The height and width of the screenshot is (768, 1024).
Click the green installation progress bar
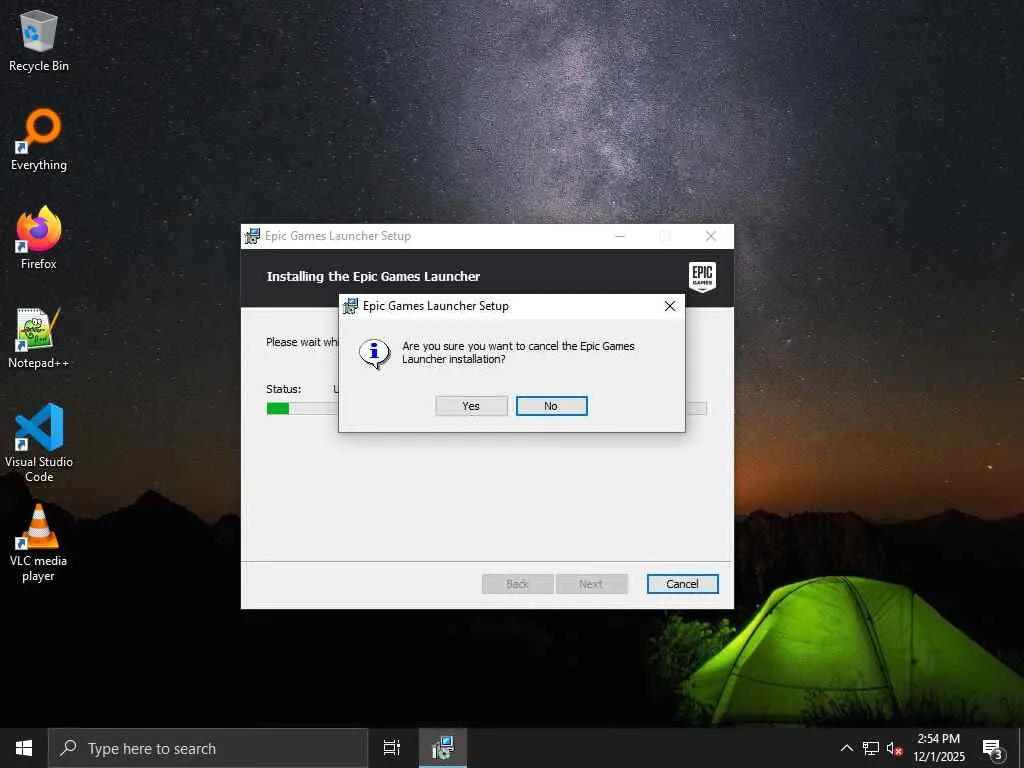tap(278, 408)
